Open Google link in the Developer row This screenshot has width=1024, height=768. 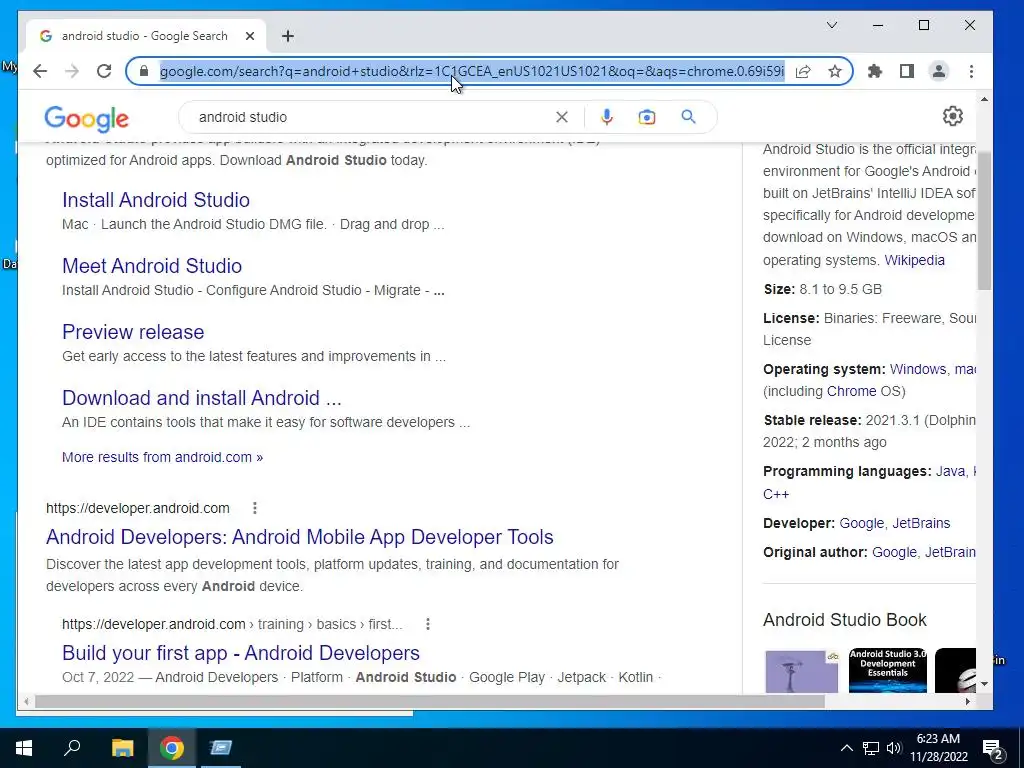click(x=861, y=523)
